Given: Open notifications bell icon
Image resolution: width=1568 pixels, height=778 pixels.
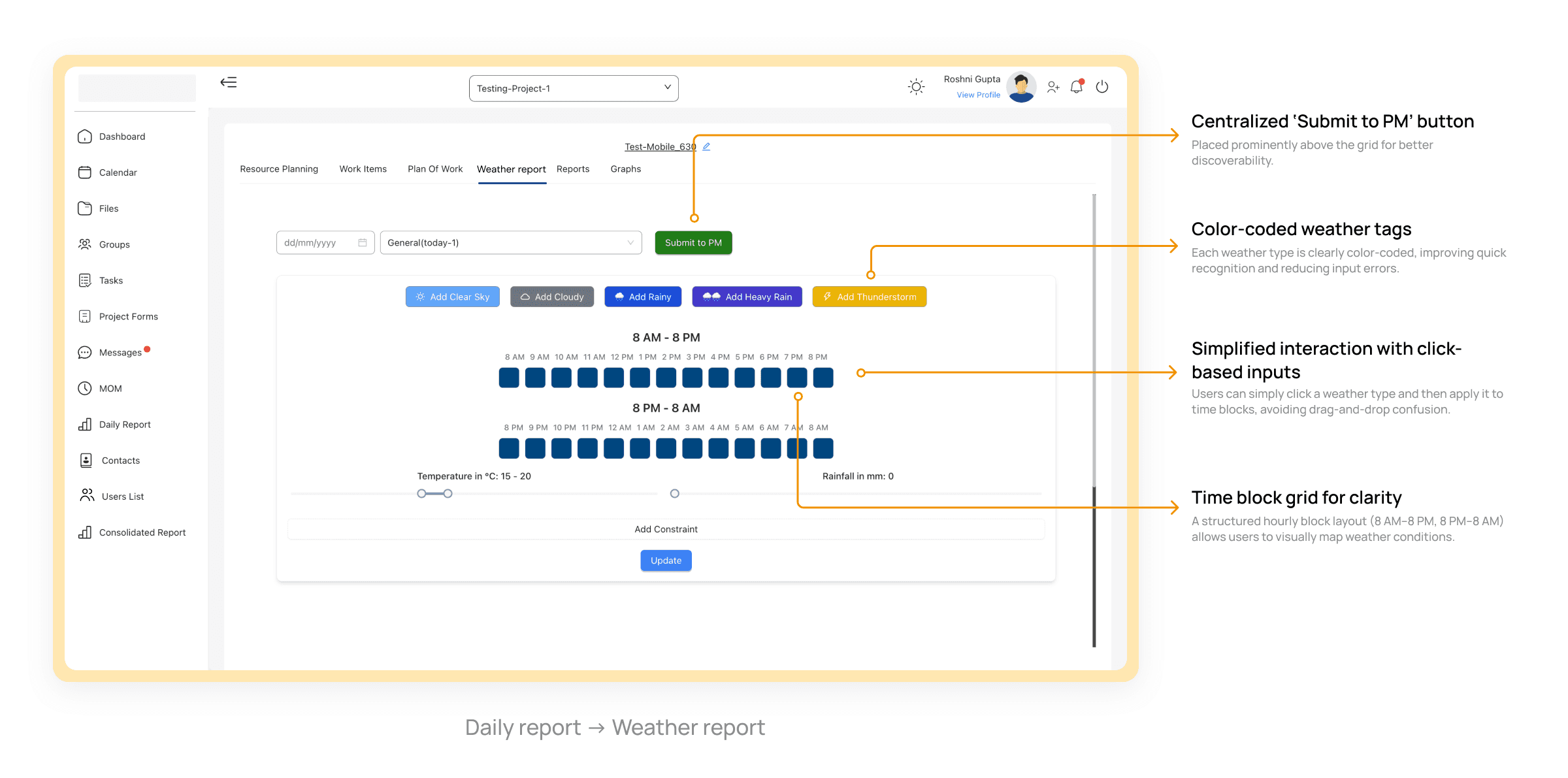Looking at the screenshot, I should tap(1076, 87).
